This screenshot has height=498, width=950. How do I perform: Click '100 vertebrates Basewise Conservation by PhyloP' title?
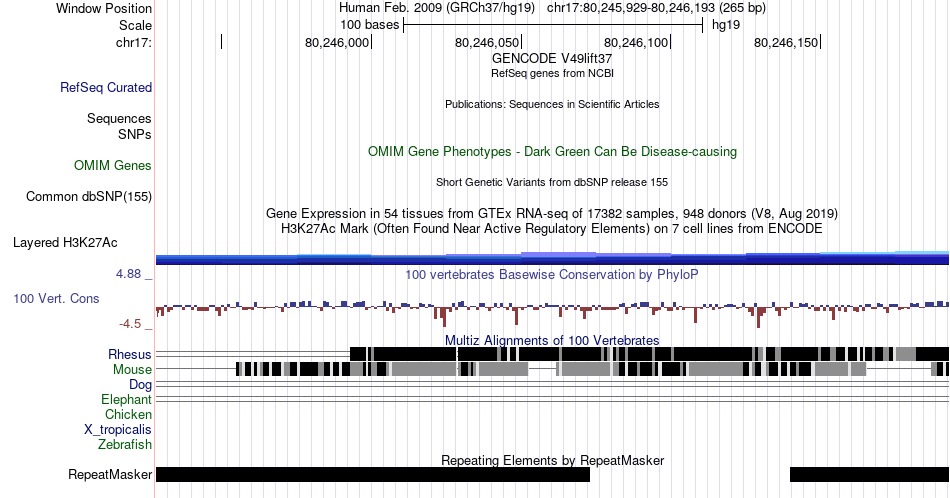552,274
